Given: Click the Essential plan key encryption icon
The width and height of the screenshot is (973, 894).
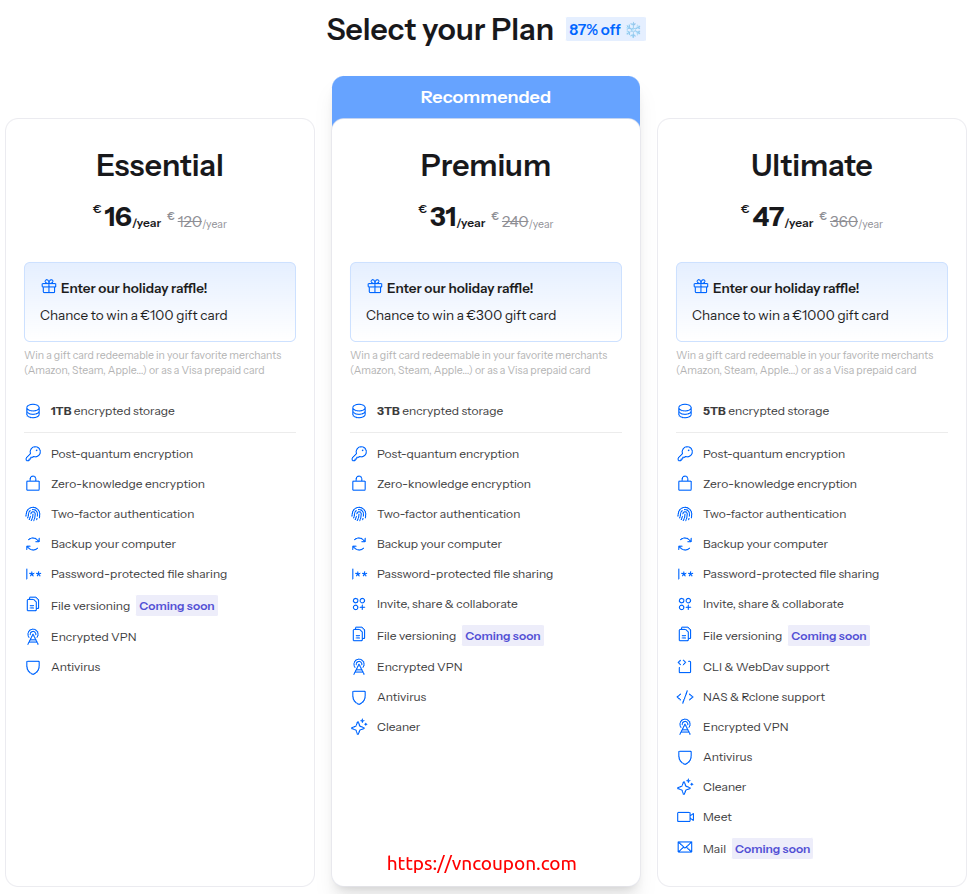Looking at the screenshot, I should tap(33, 454).
